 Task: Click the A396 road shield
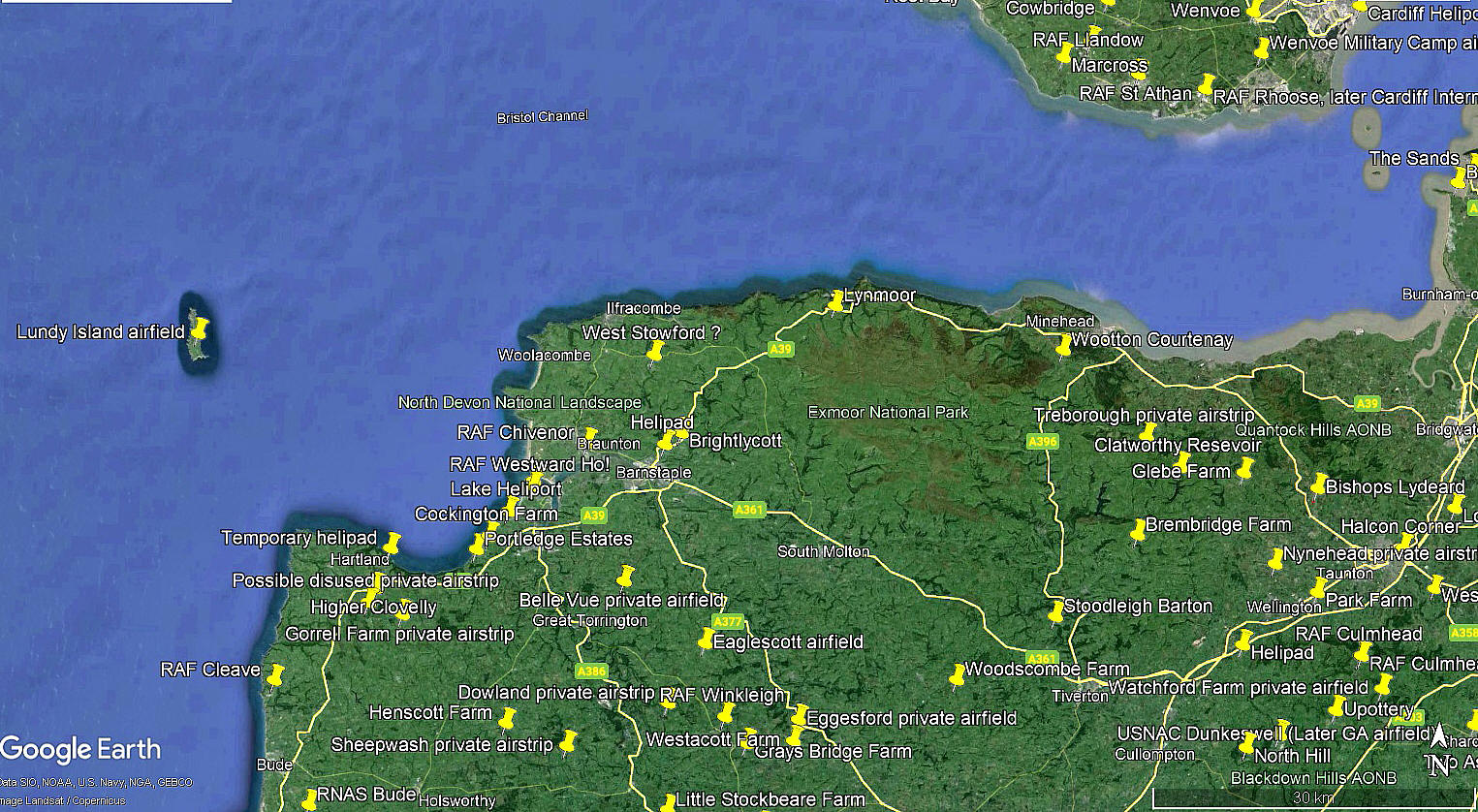(1043, 441)
